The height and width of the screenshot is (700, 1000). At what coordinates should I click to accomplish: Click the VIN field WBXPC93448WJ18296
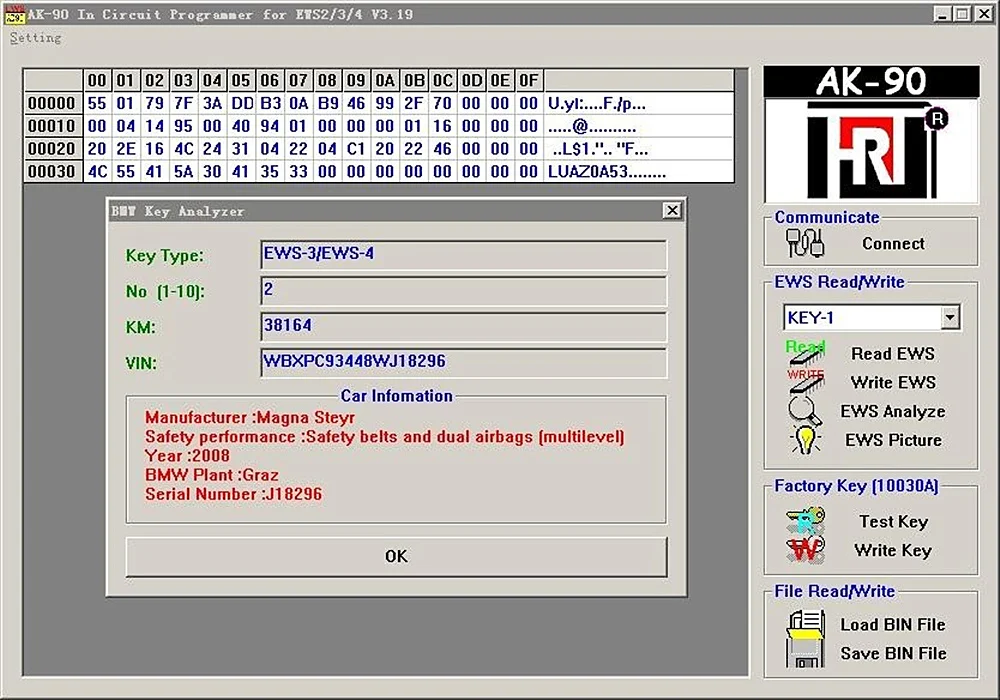[464, 362]
